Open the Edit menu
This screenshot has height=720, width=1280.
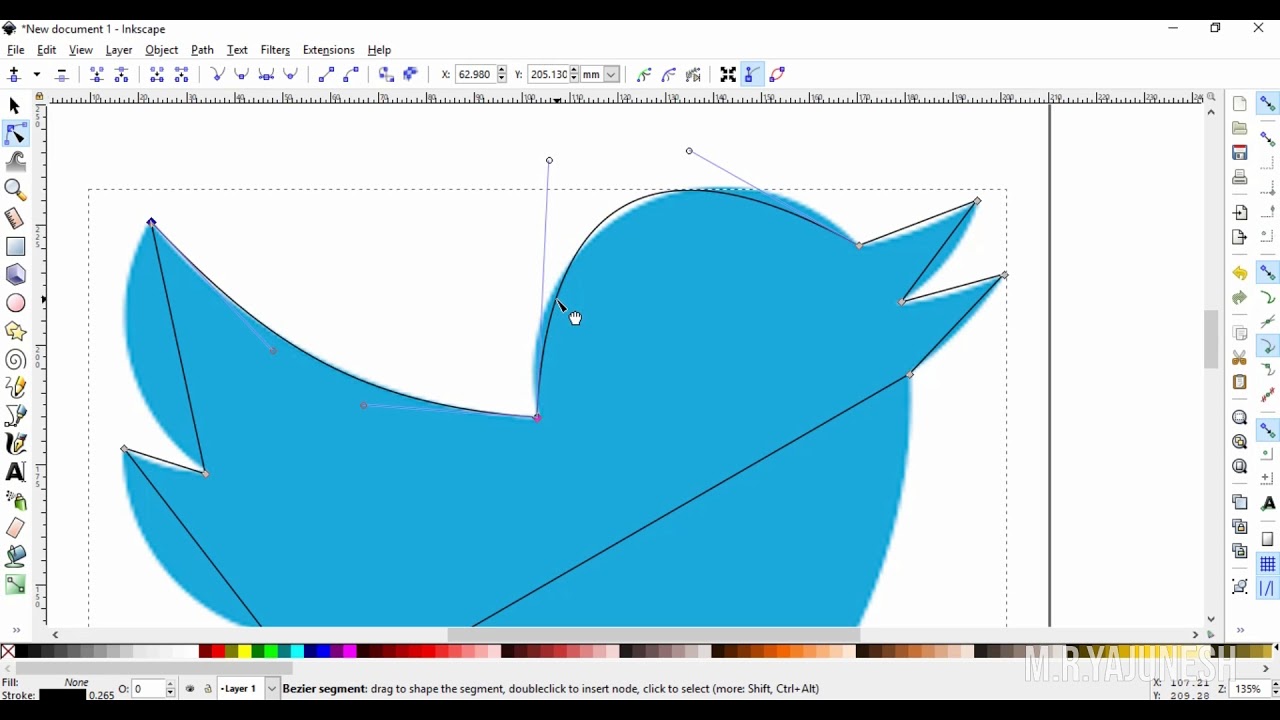(47, 50)
